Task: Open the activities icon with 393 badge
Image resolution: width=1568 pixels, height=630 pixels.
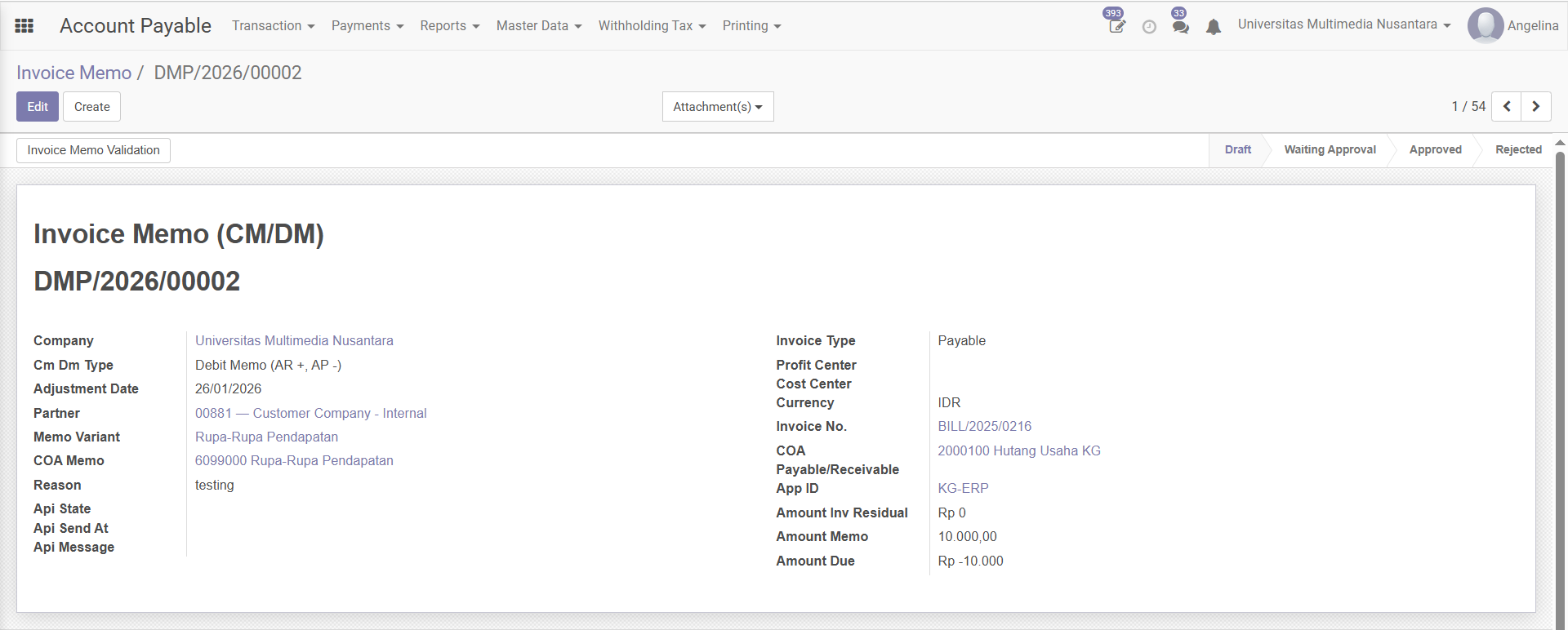Action: [1116, 26]
